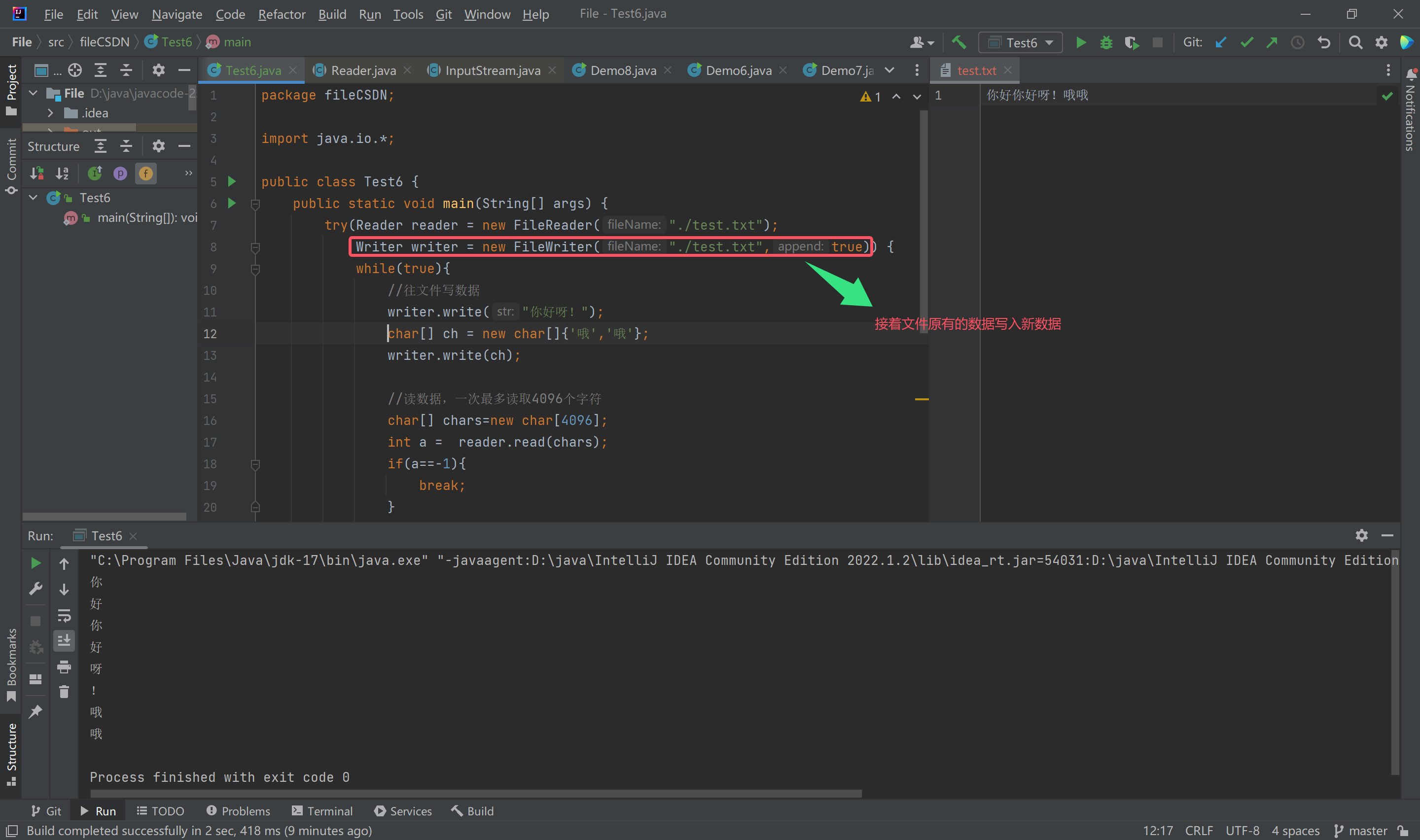
Task: Click the Search Everywhere magnifier icon
Action: click(1355, 42)
